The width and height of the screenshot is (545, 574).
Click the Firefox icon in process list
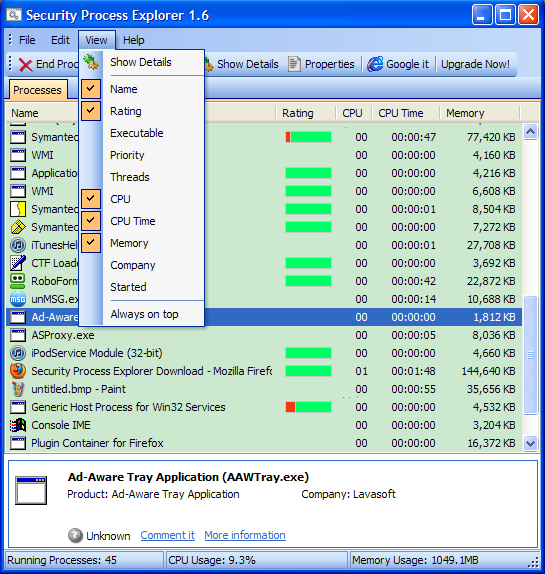(x=18, y=371)
